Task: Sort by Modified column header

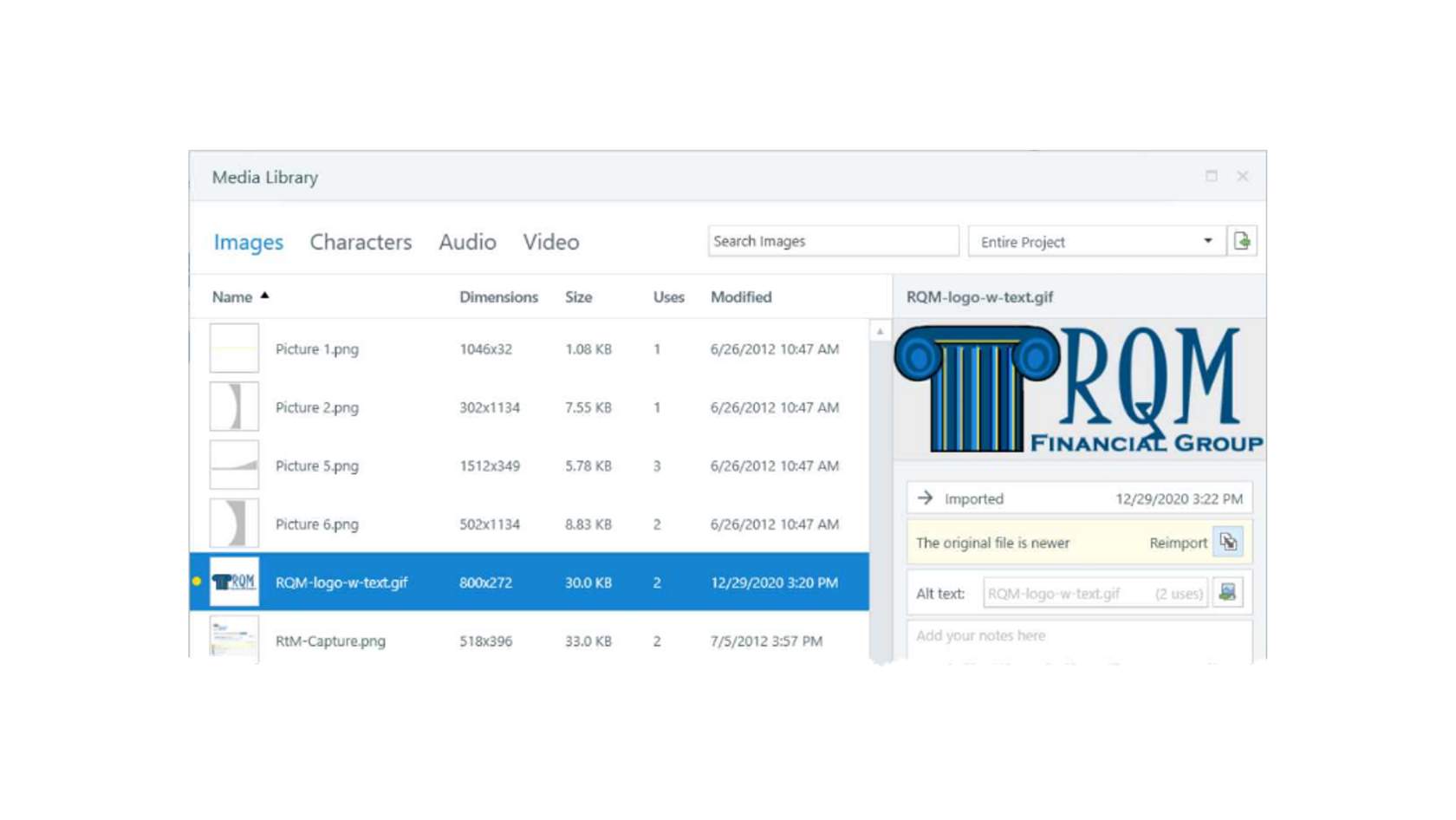Action: click(741, 296)
